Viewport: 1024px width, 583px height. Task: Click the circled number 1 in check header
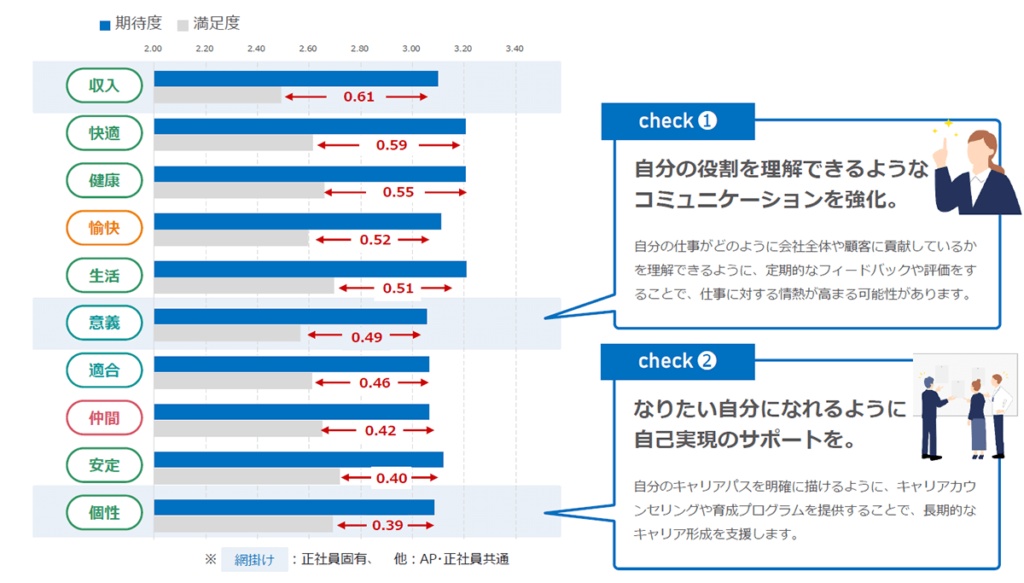point(707,121)
